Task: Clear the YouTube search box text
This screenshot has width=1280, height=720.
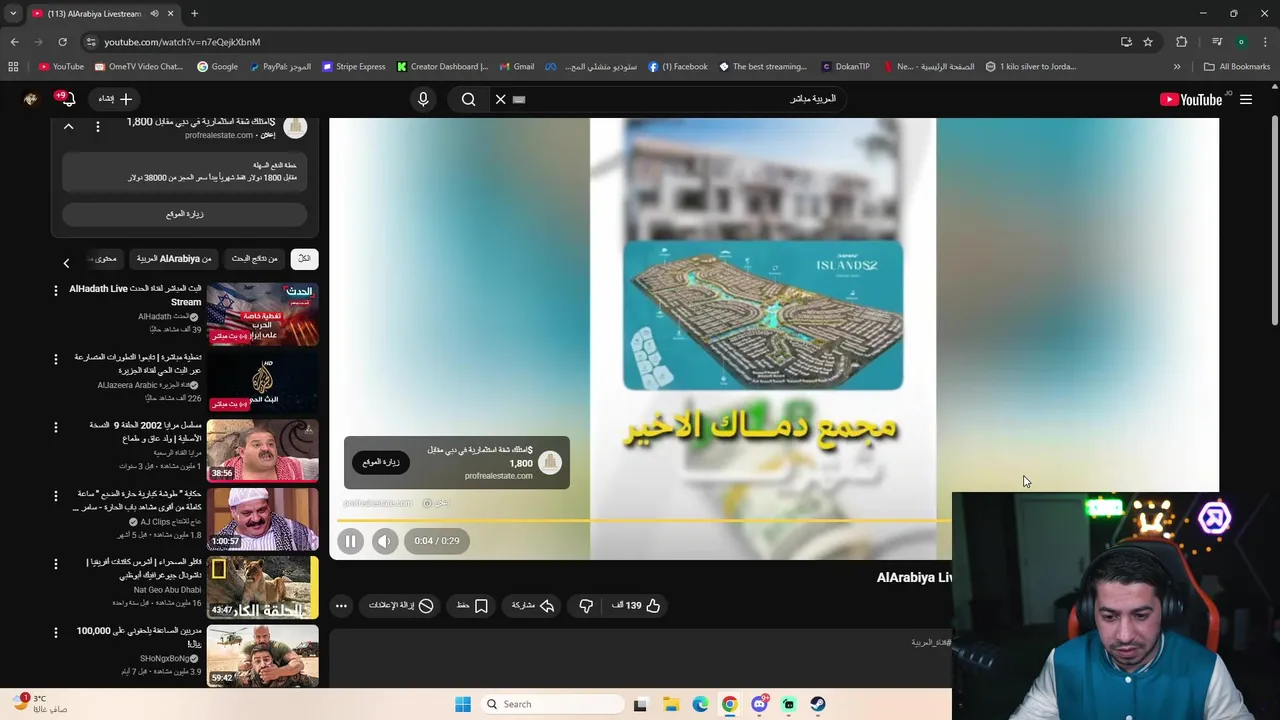Action: click(x=501, y=99)
